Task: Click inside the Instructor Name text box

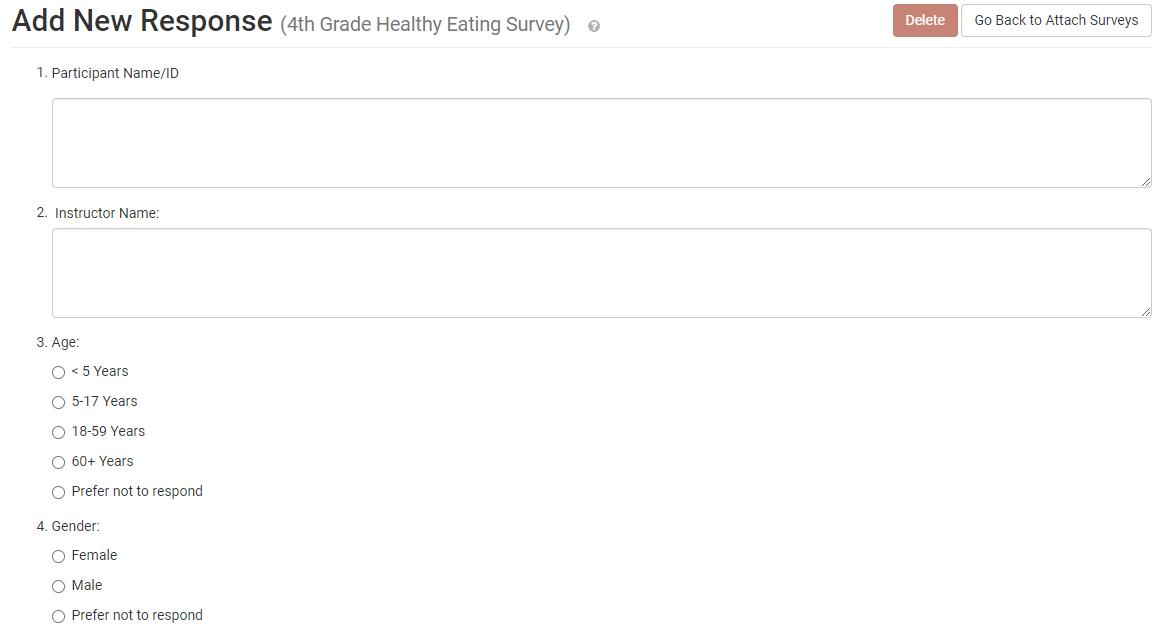Action: click(x=600, y=272)
